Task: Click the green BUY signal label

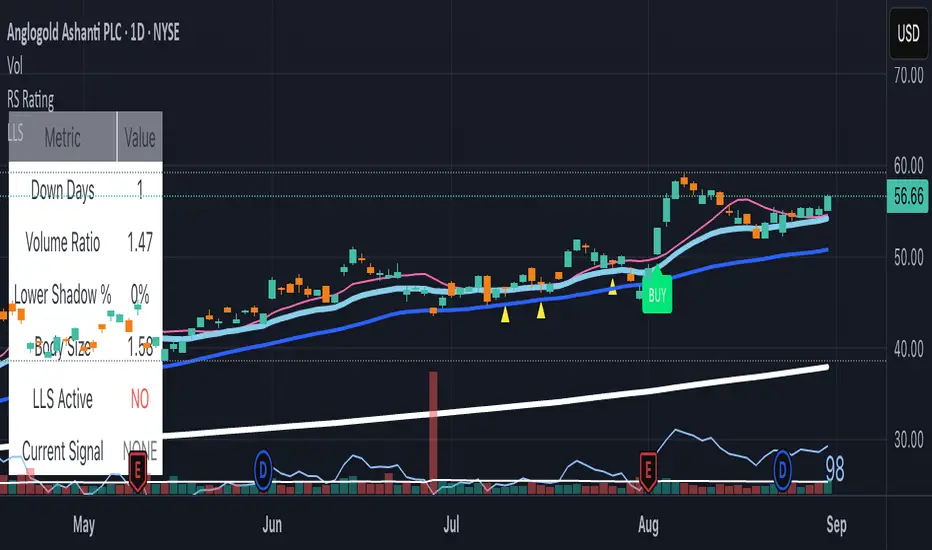Action: [x=657, y=294]
